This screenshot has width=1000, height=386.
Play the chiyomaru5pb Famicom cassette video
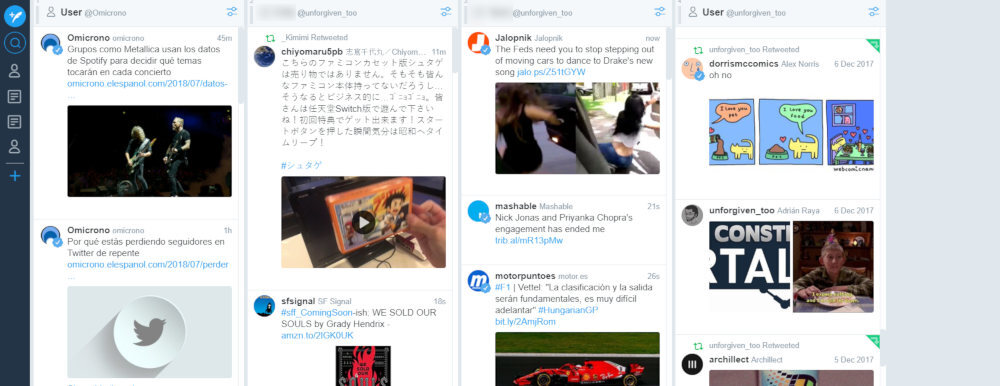click(x=363, y=222)
